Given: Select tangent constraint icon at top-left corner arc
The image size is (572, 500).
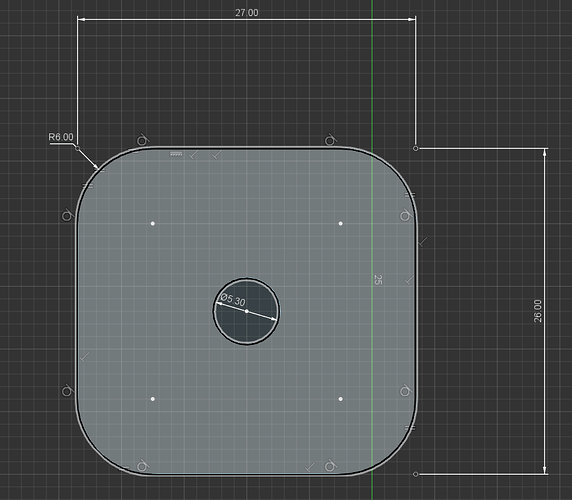Looking at the screenshot, I should click(143, 140).
